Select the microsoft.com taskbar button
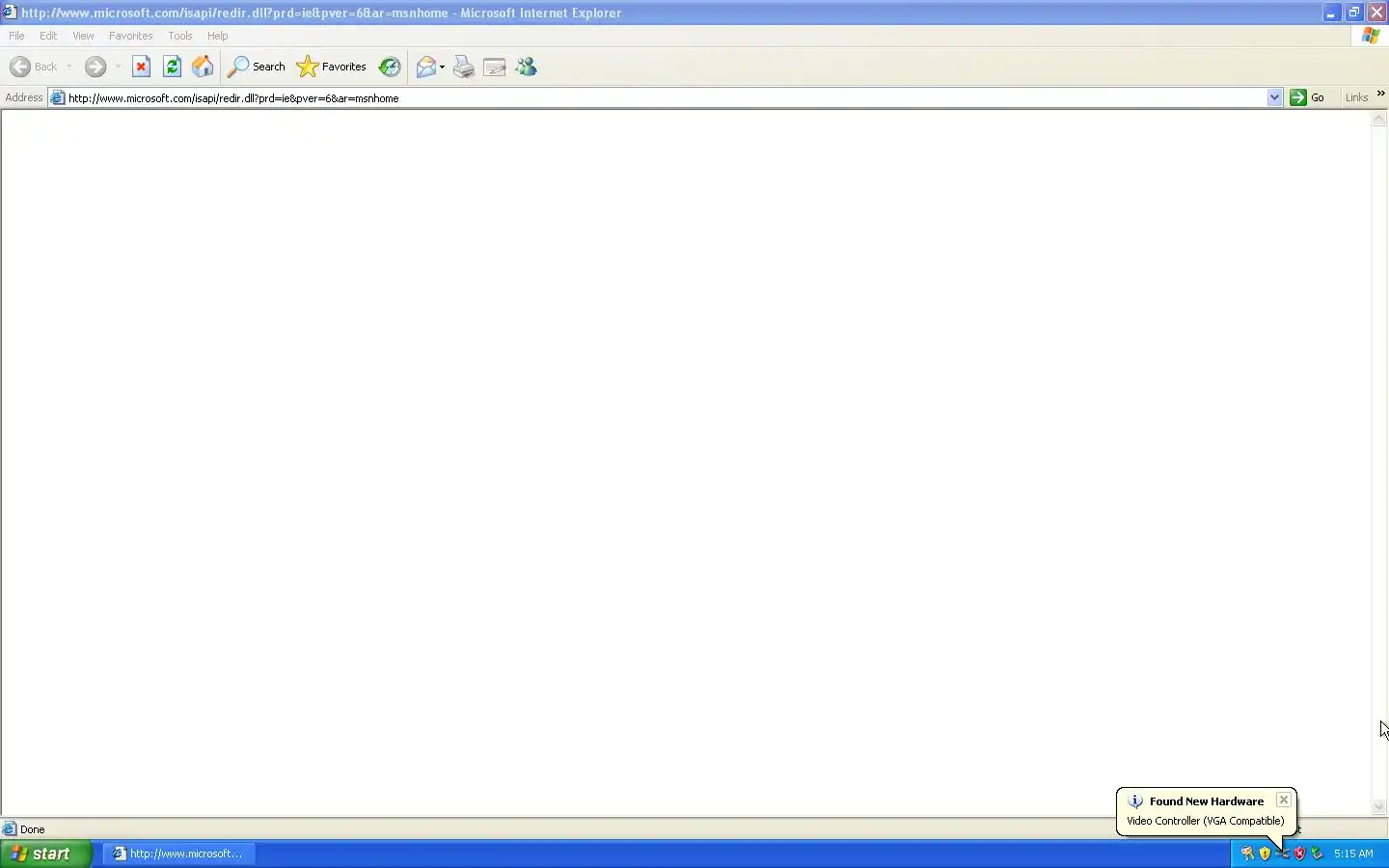 (x=179, y=854)
